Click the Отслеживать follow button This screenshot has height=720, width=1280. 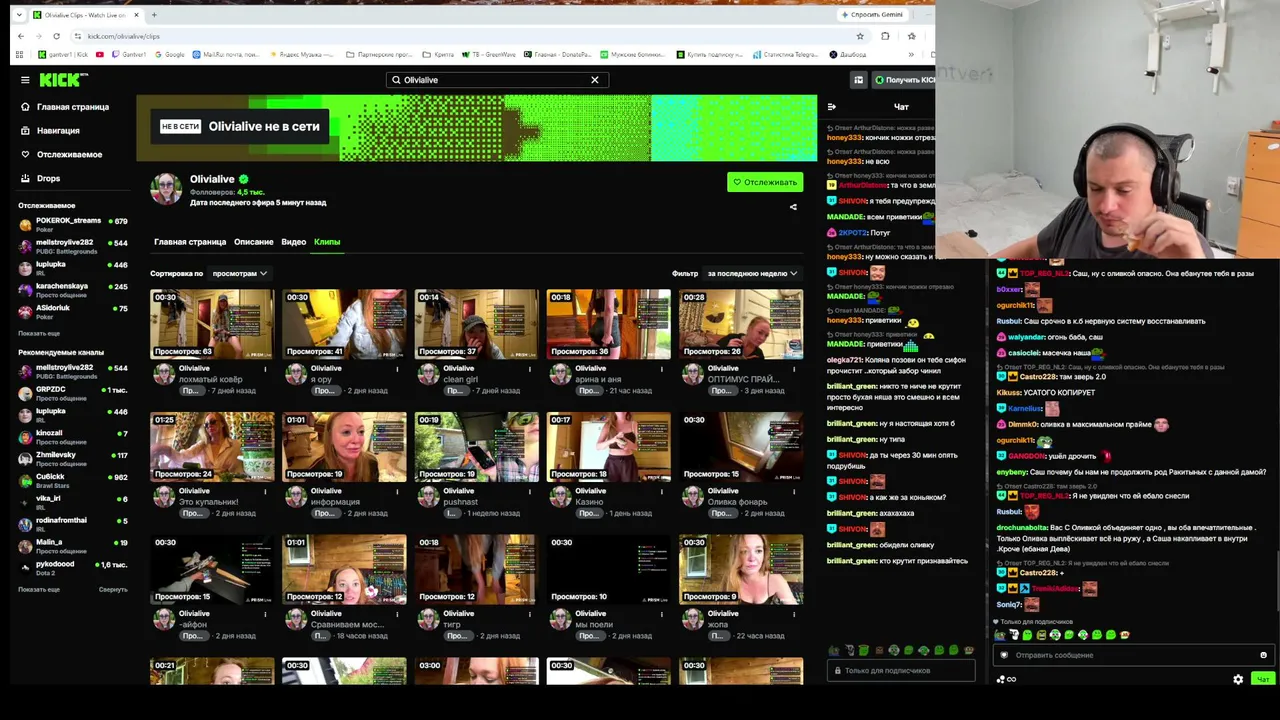pos(765,182)
